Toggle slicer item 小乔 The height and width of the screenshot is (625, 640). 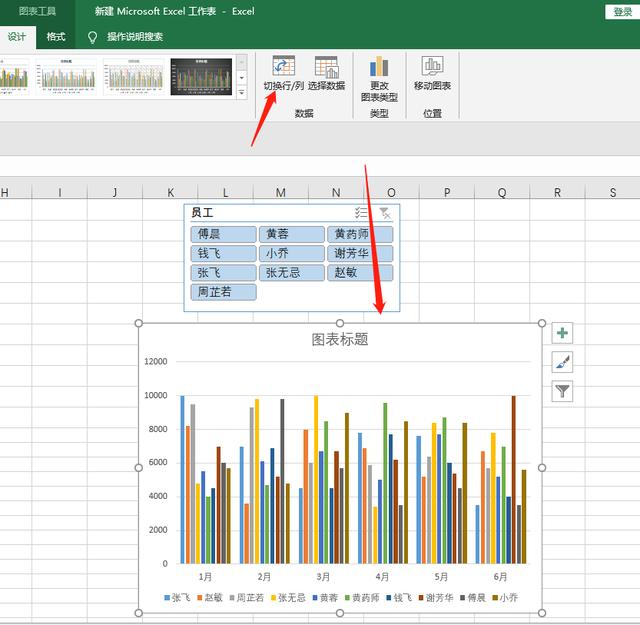click(x=291, y=253)
